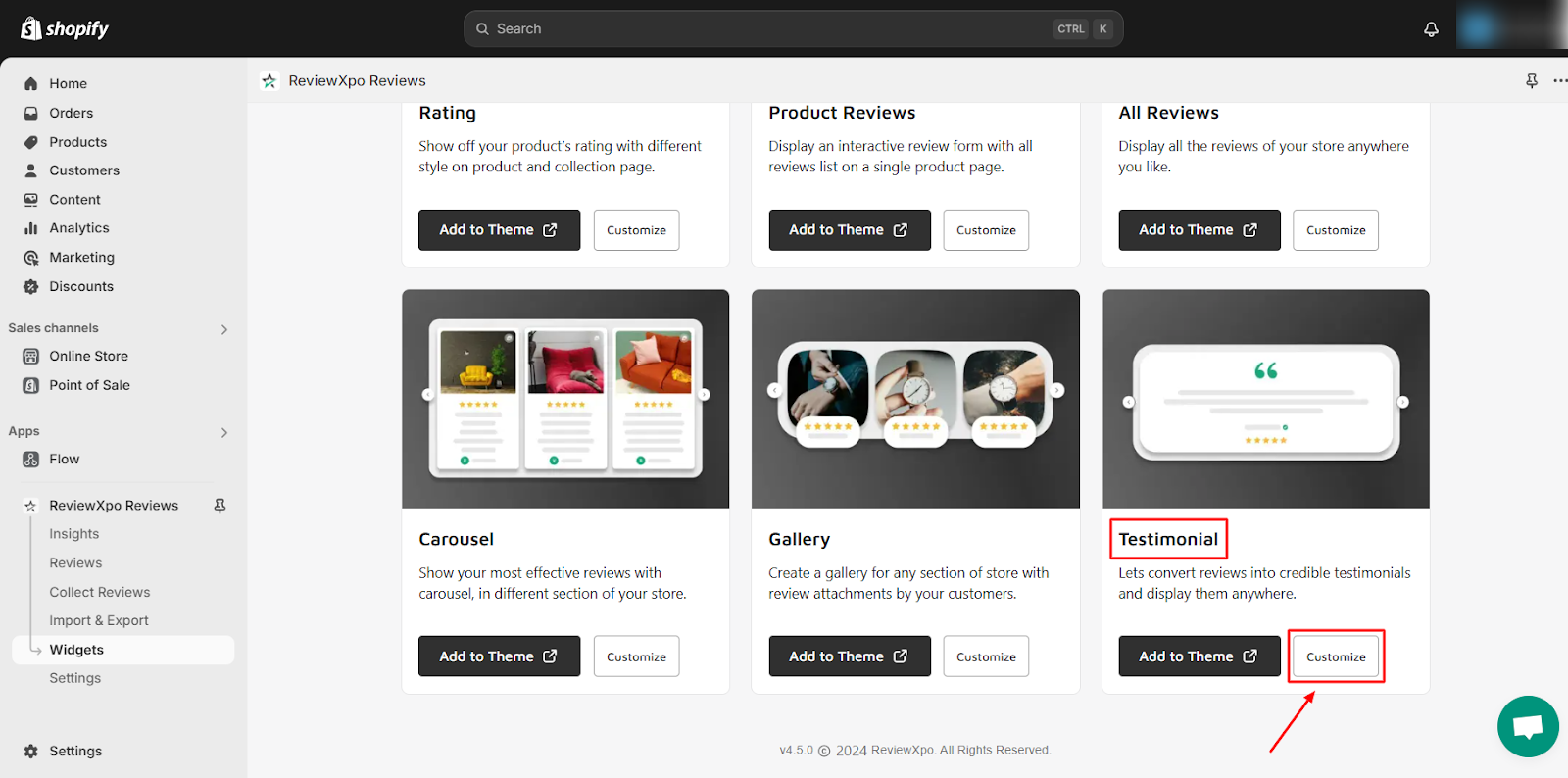Click Customize for Rating widget
Viewport: 1568px width, 778px height.
636,230
